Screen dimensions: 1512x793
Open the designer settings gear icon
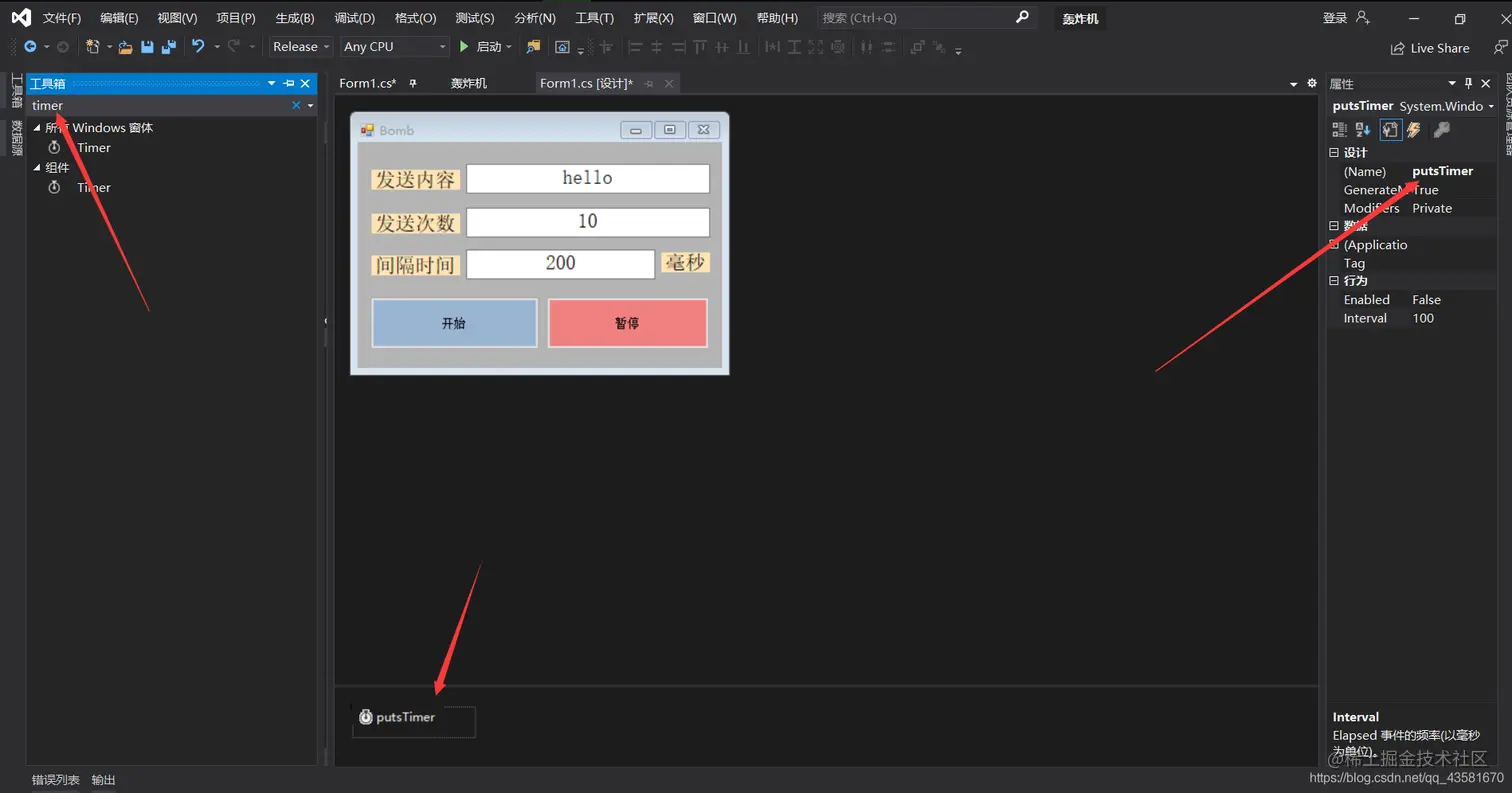coord(1312,83)
